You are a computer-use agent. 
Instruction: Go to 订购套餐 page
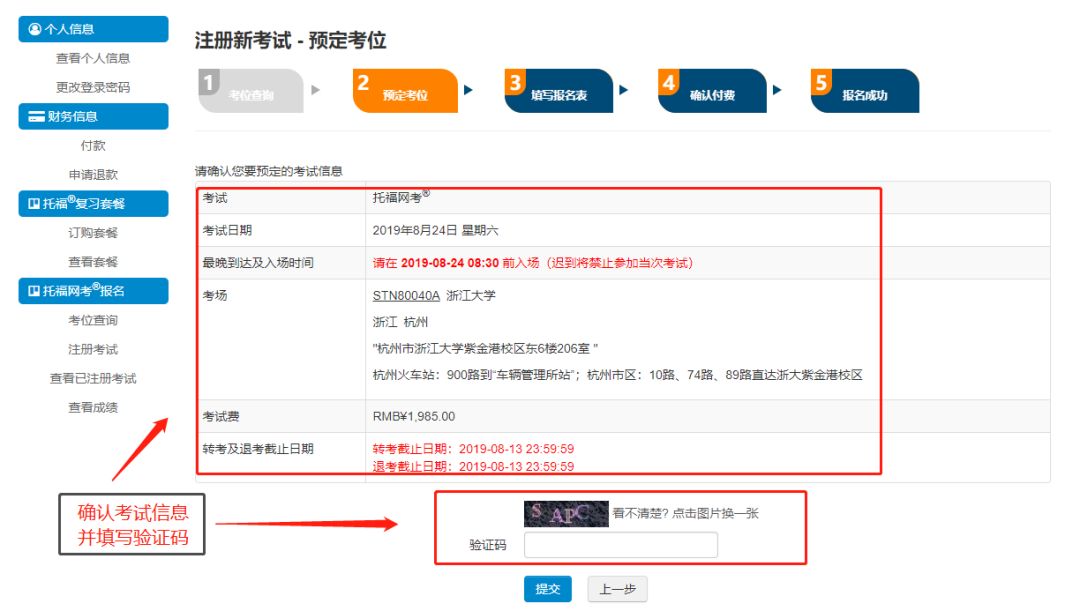(93, 233)
